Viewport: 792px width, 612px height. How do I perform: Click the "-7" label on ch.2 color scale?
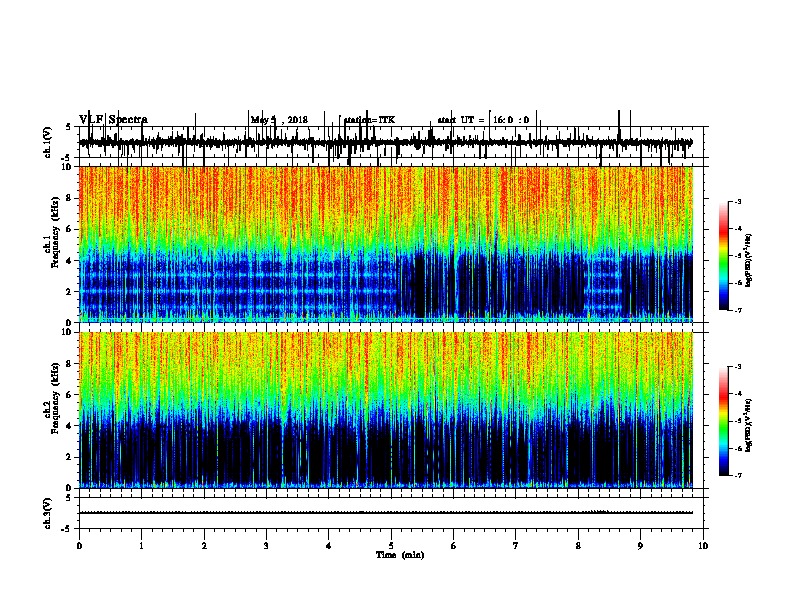pos(737,476)
